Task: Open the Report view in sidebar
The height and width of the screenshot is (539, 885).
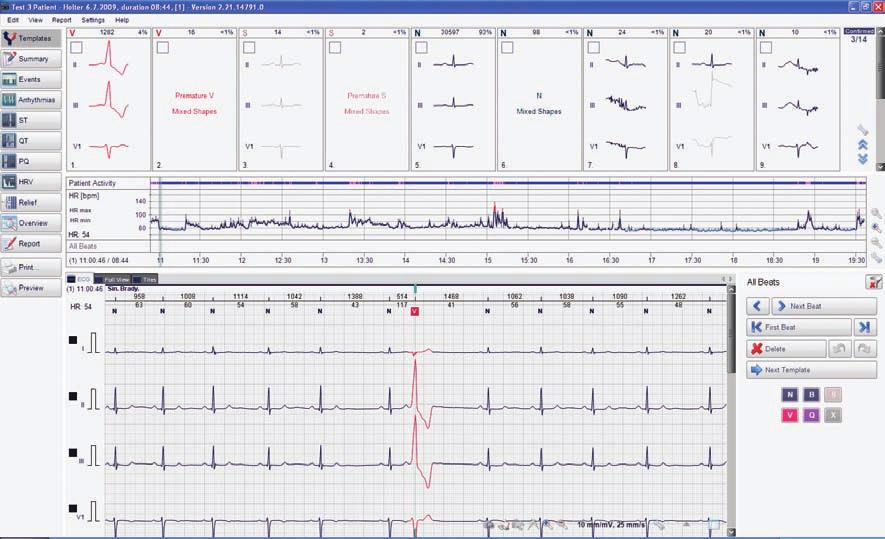Action: point(31,244)
